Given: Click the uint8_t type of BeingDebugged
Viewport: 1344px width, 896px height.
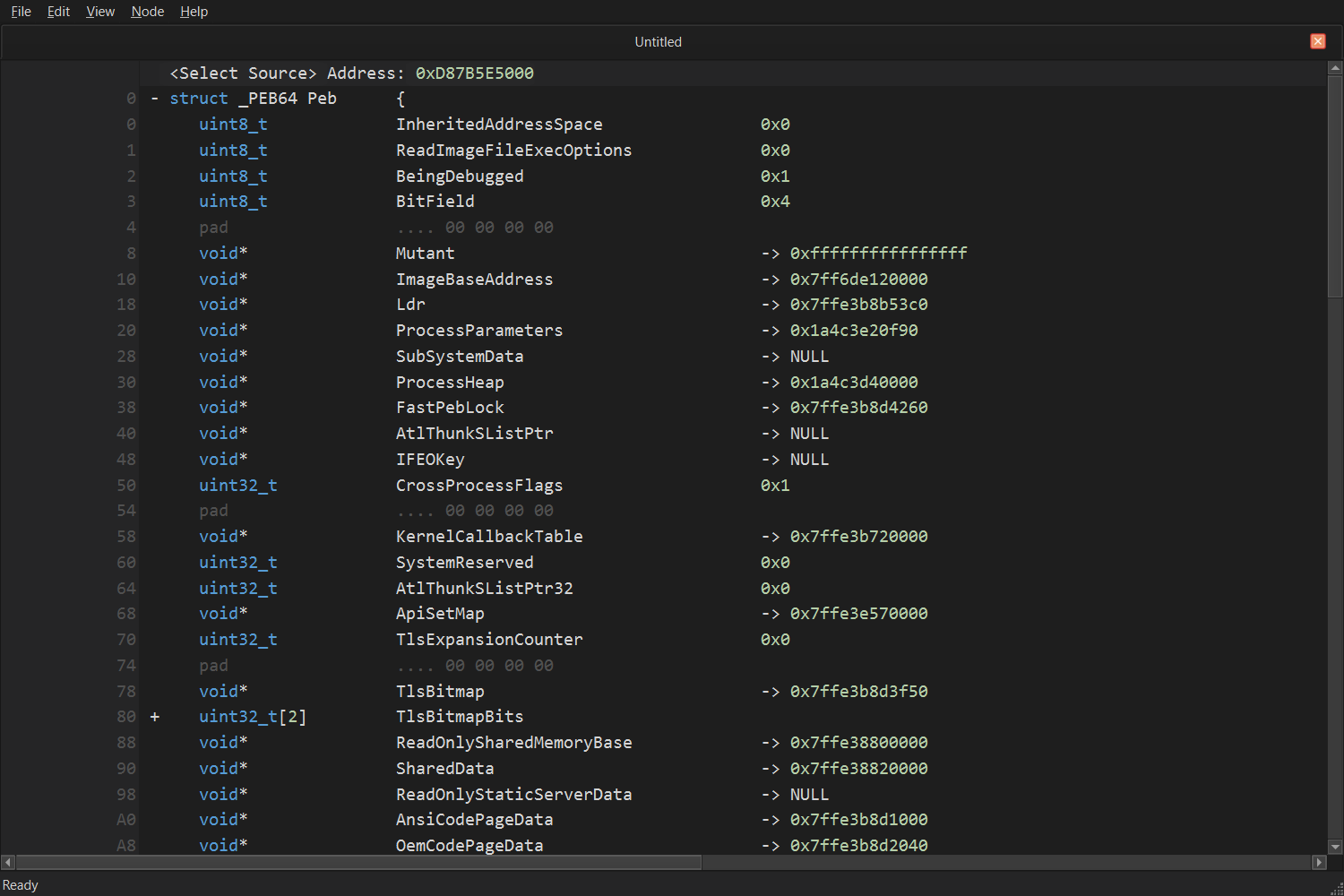Looking at the screenshot, I should (x=233, y=177).
